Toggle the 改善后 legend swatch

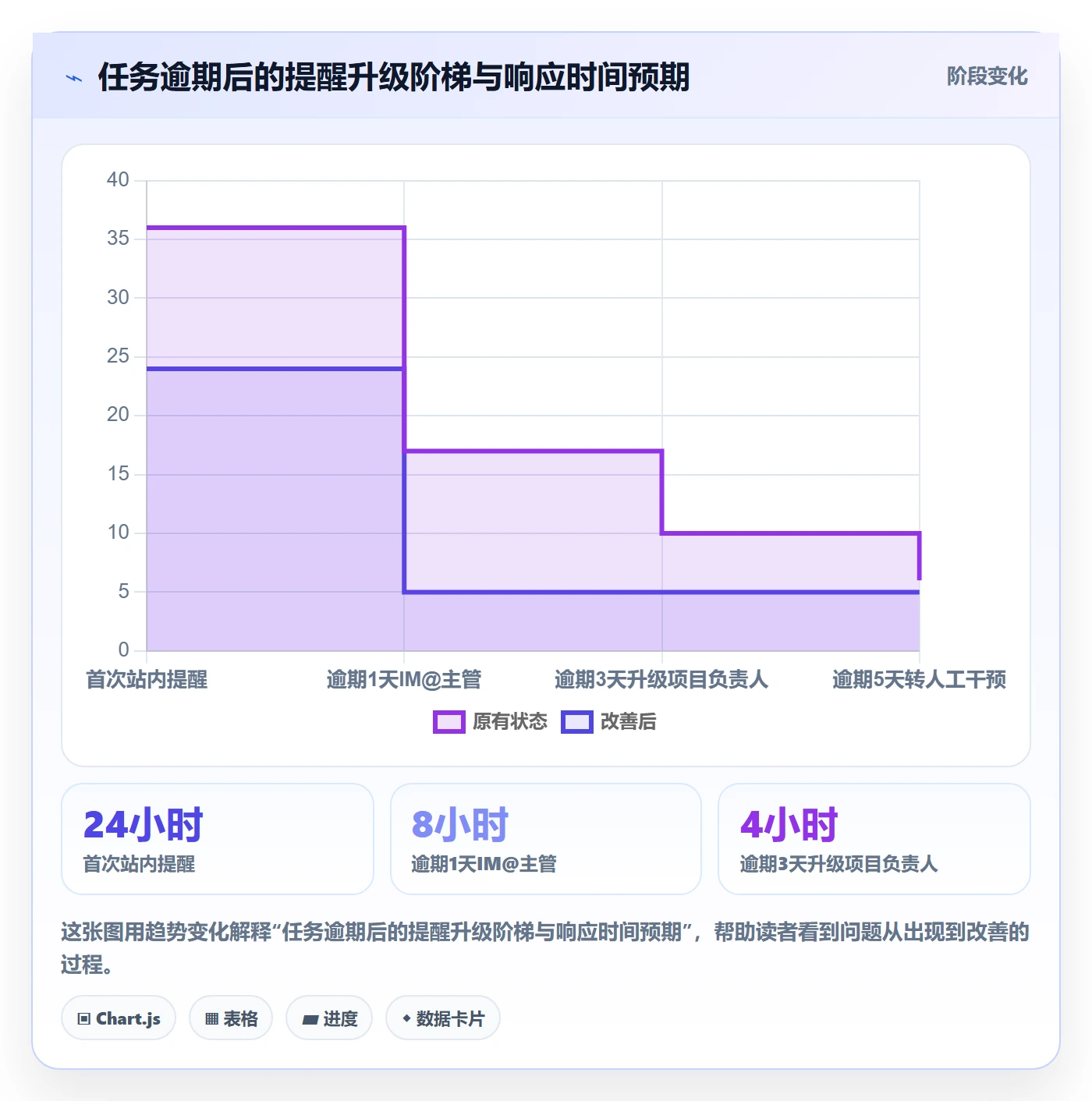pos(577,722)
